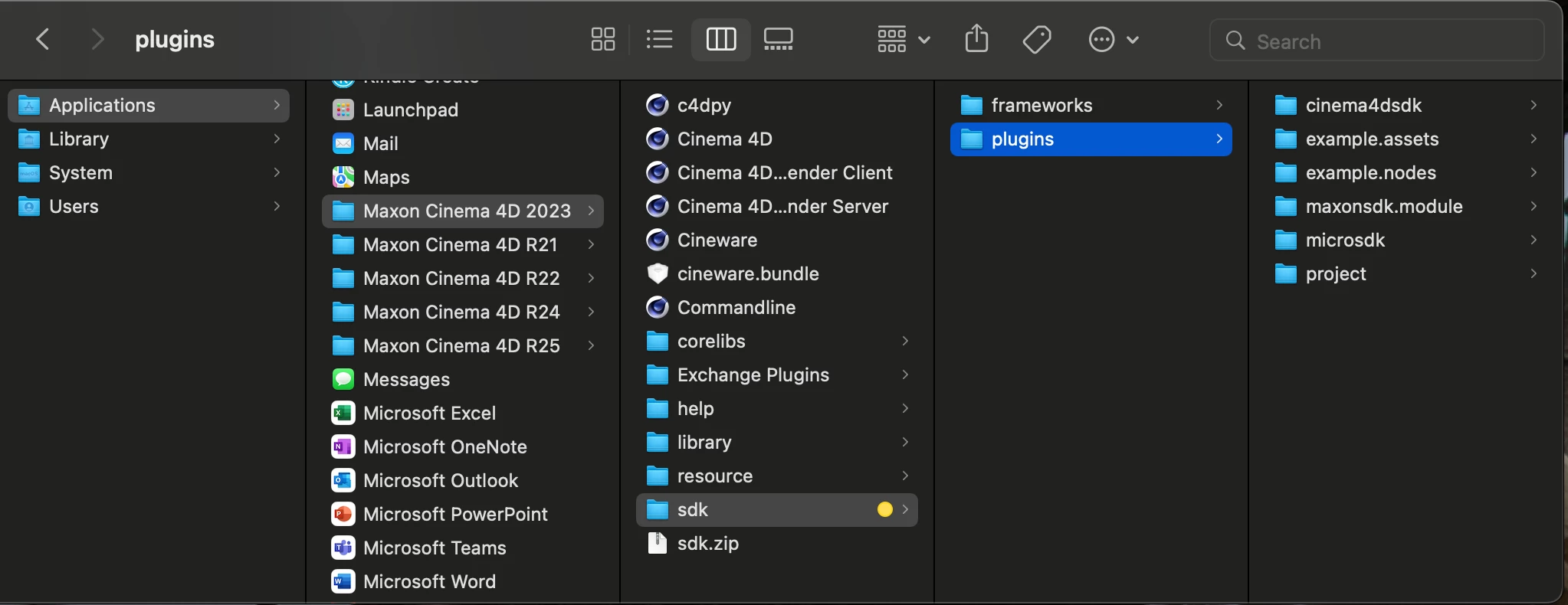The width and height of the screenshot is (1568, 605).
Task: Select the Library folder in first column
Action: click(x=149, y=139)
